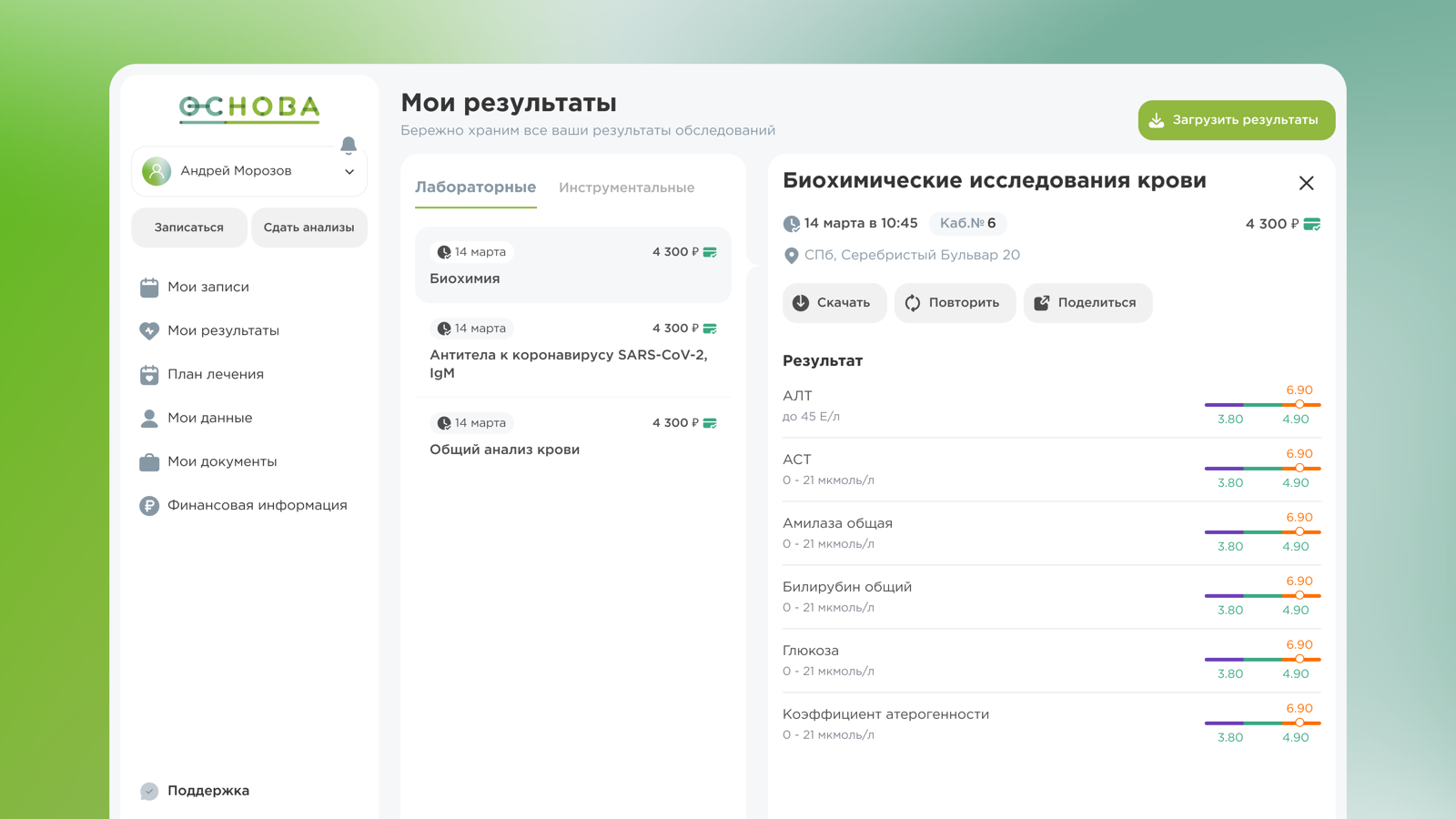
Task: Click the Амилаза общая range slider
Action: click(1263, 531)
